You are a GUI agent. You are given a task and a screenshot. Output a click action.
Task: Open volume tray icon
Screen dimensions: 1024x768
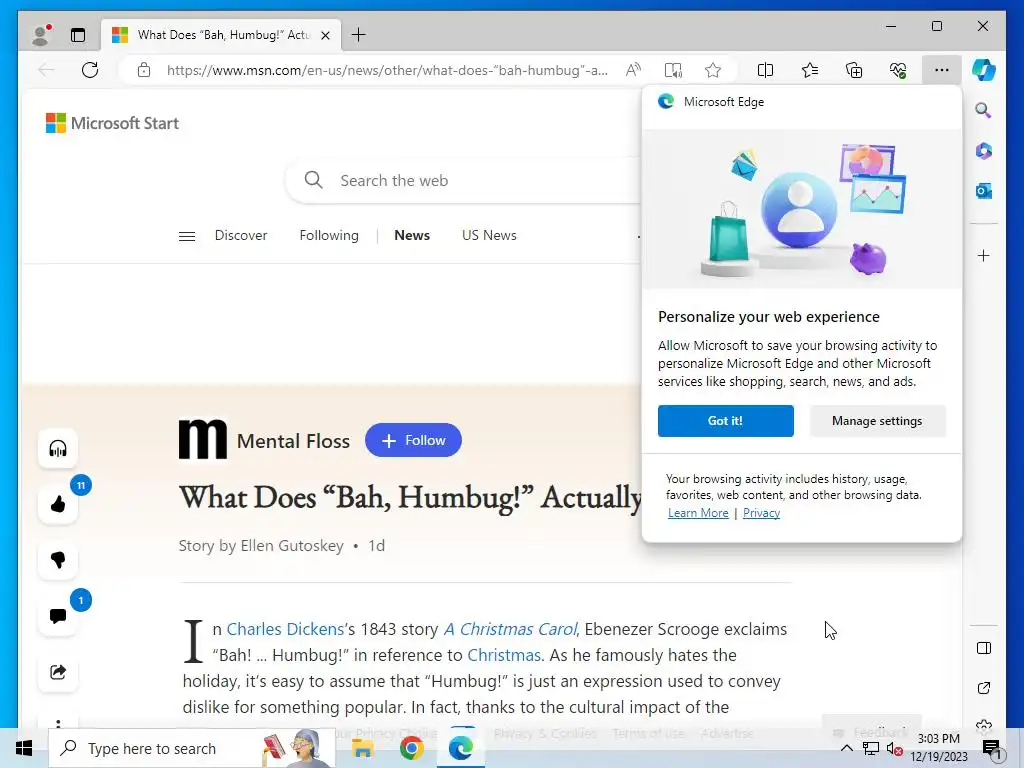(895, 749)
